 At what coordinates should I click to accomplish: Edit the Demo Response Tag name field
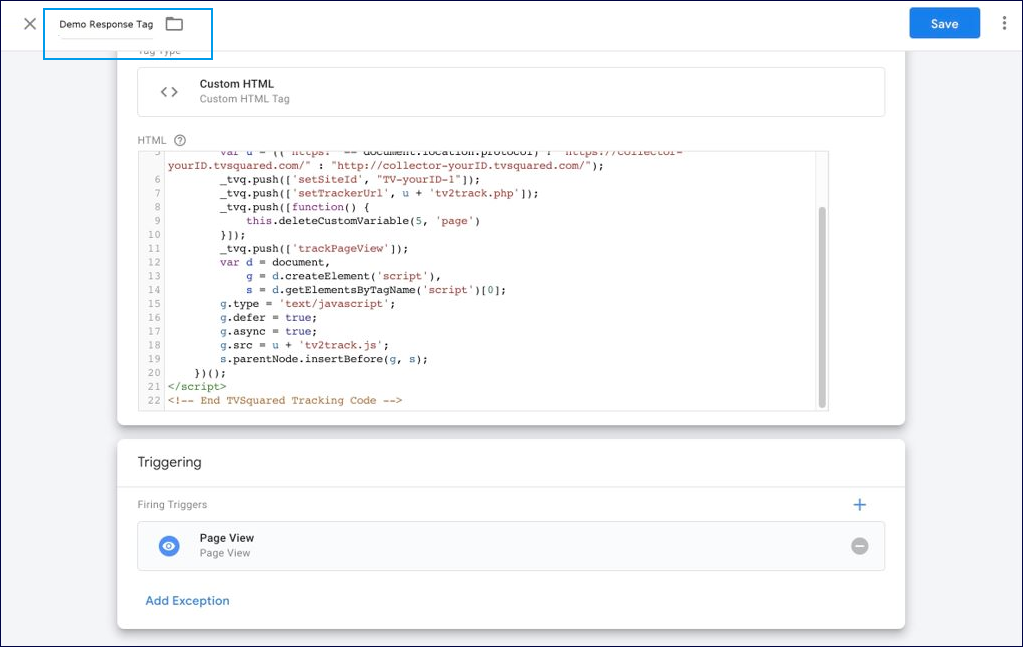pyautogui.click(x=106, y=24)
